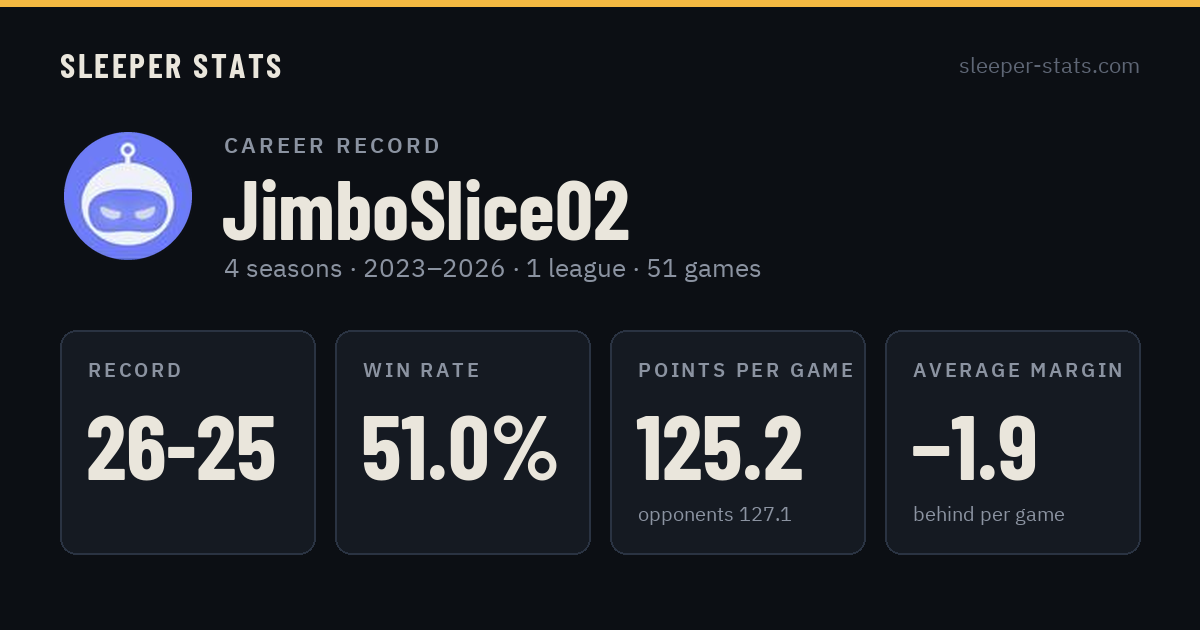1200x630 pixels.
Task: Open the sleeper-stats.com link
Action: click(1049, 66)
